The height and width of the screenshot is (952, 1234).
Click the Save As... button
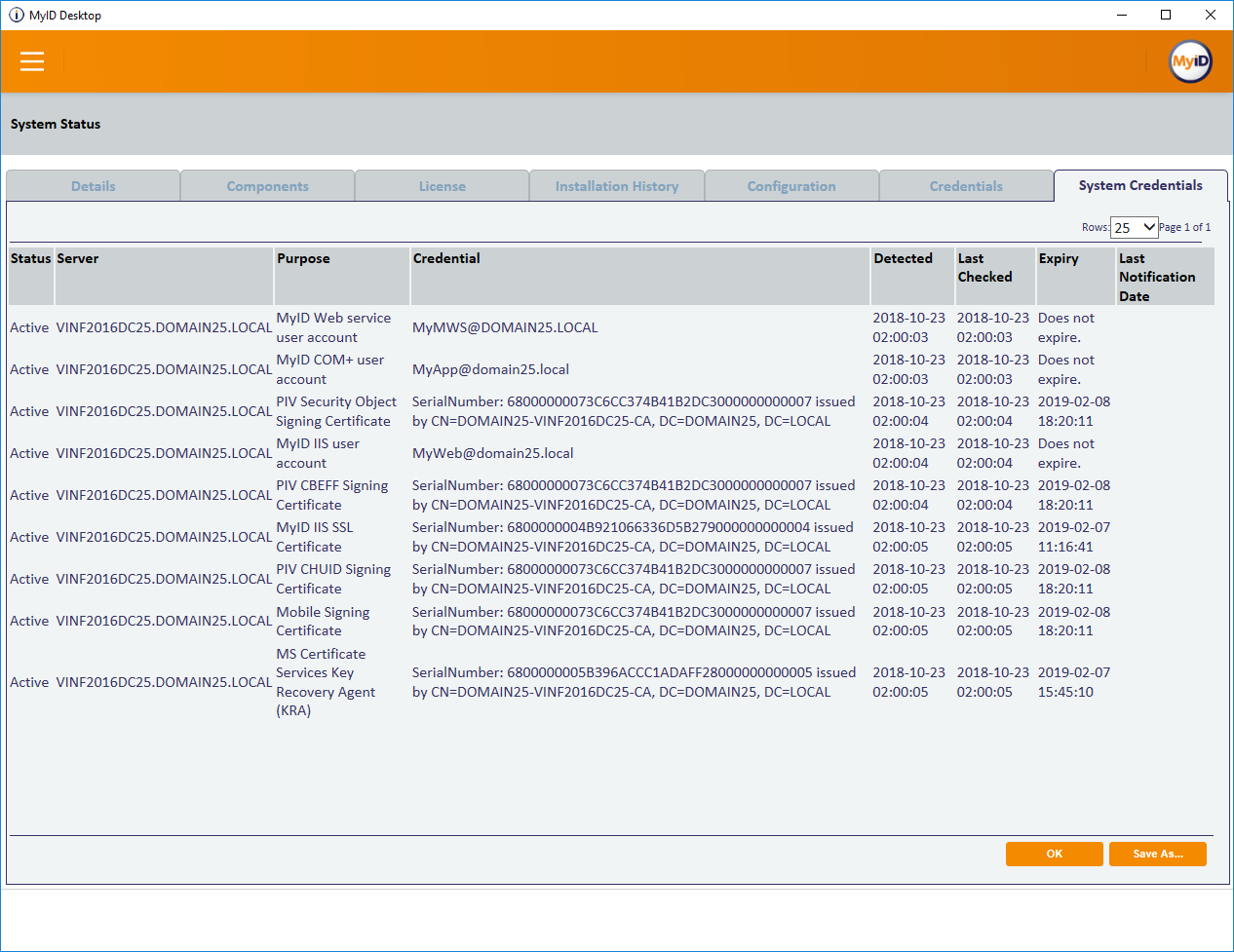tap(1158, 854)
